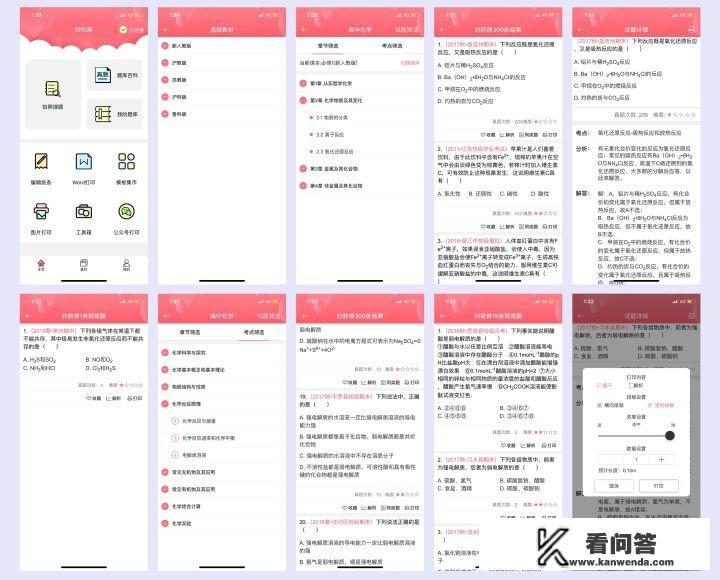Tap the profile icon in bottom navigation
Viewport: 720px width, 580px height.
[x=126, y=265]
